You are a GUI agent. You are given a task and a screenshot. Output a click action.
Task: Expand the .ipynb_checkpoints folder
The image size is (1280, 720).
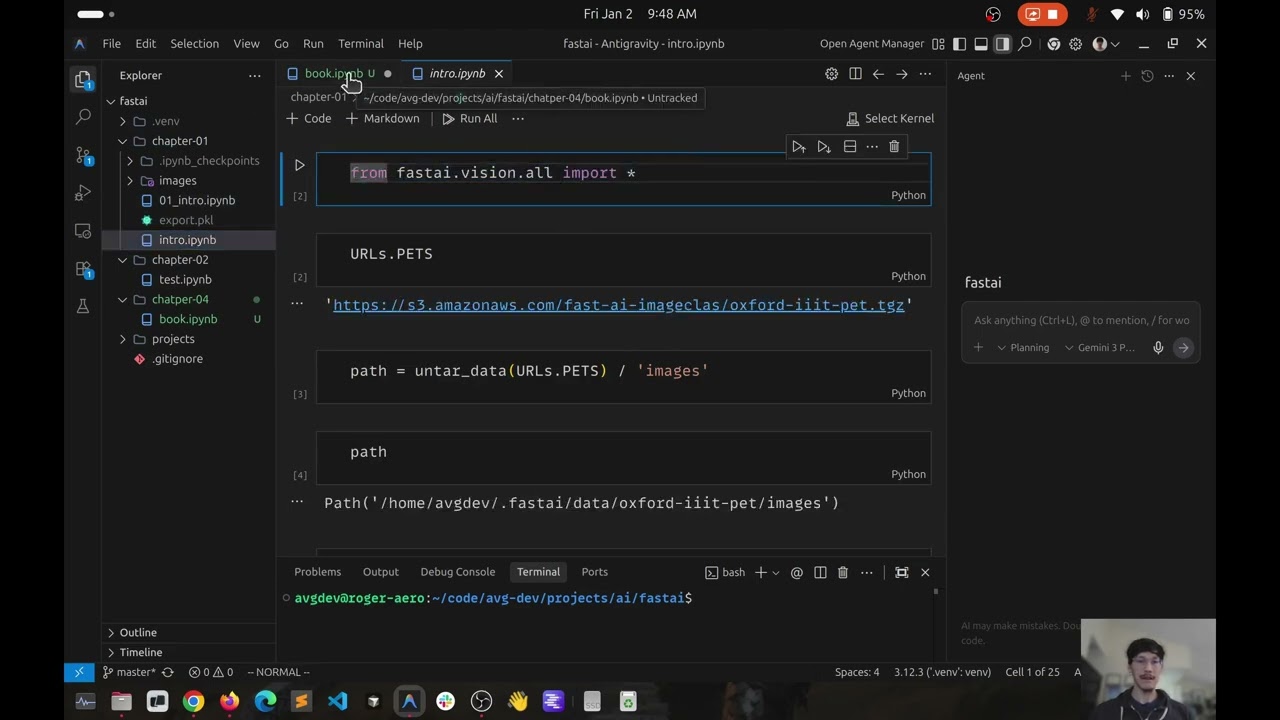[x=131, y=161]
